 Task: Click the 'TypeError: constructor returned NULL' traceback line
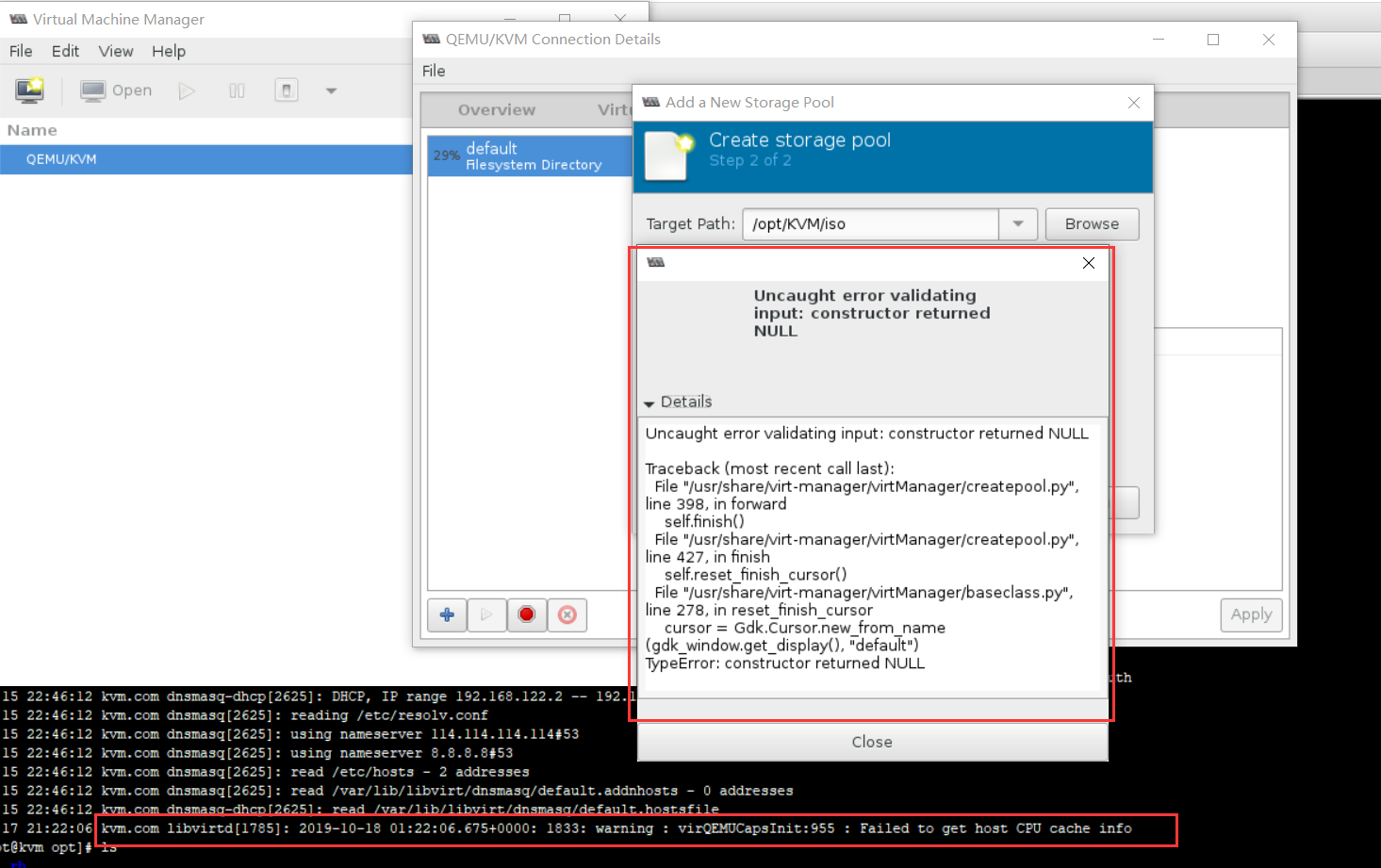[785, 663]
